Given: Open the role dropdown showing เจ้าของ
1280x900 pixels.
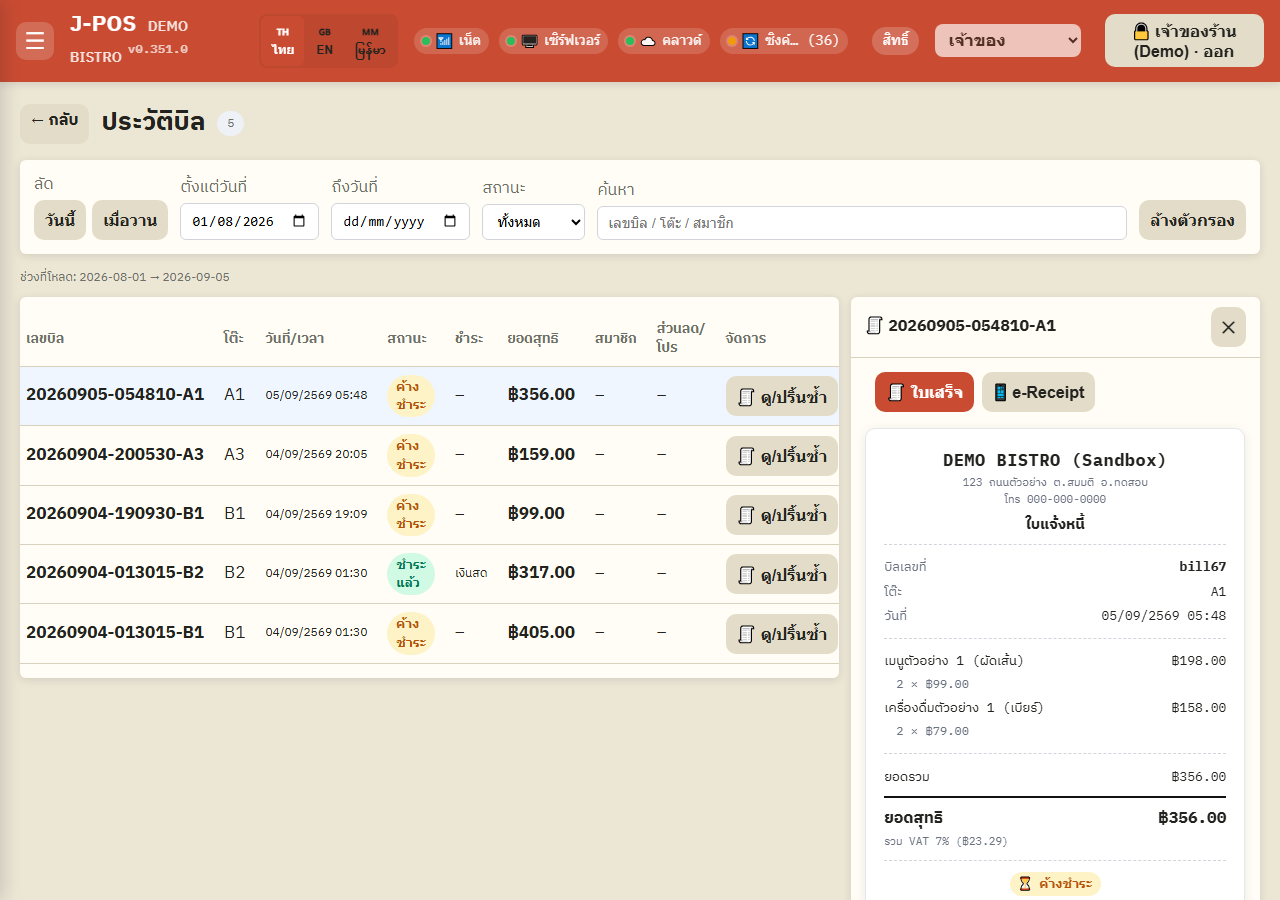Looking at the screenshot, I should tap(1008, 41).
